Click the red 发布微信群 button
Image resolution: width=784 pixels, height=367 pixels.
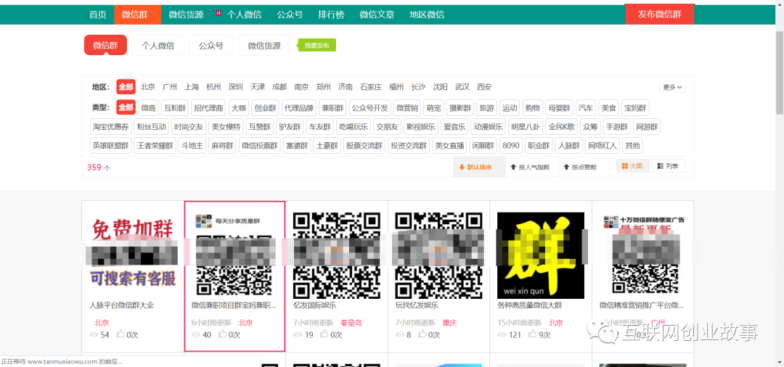point(660,14)
